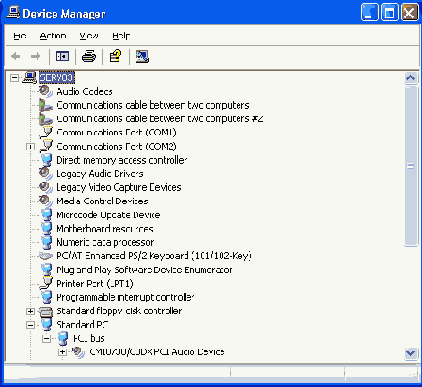Screen dimensions: 422x387
Task: Collapse the SERV03 root node
Action: pyautogui.click(x=14, y=78)
